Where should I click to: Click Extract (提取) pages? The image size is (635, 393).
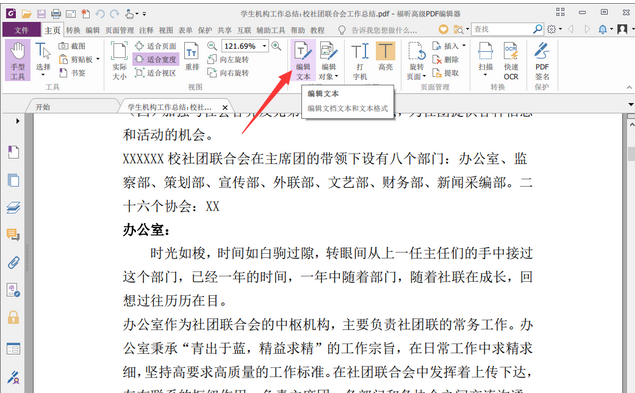[445, 73]
